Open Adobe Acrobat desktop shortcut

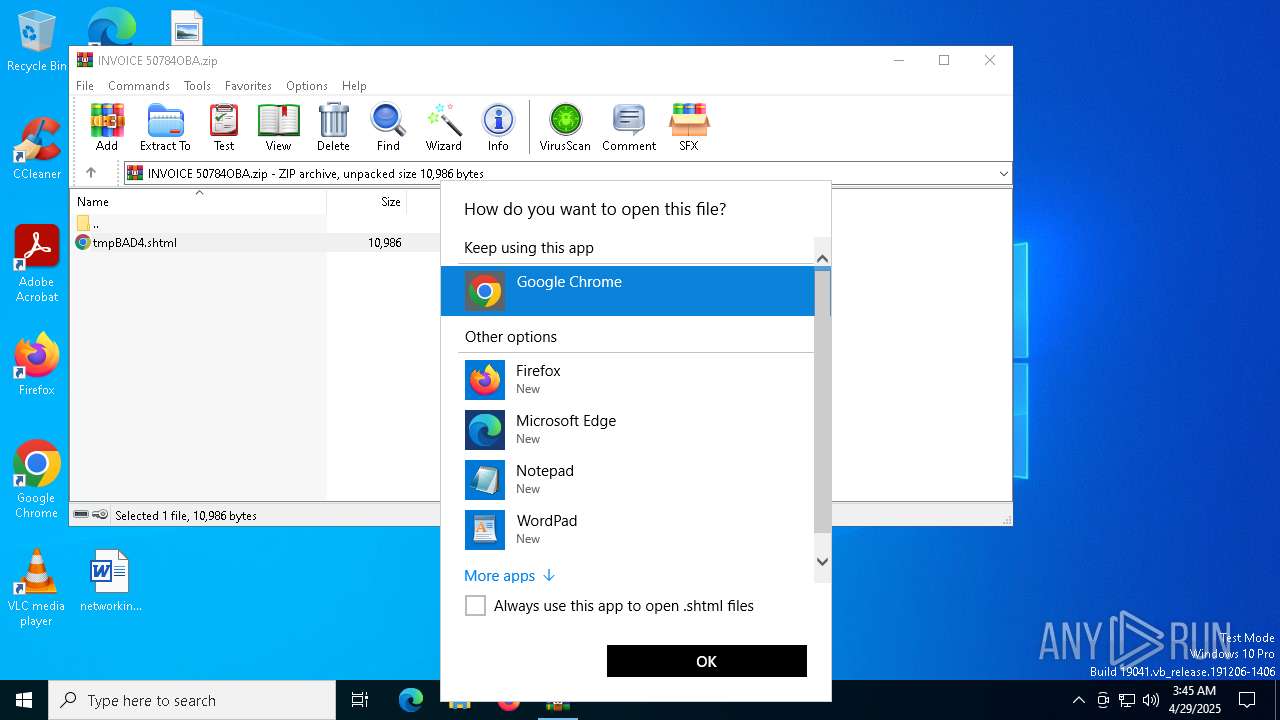click(x=36, y=263)
